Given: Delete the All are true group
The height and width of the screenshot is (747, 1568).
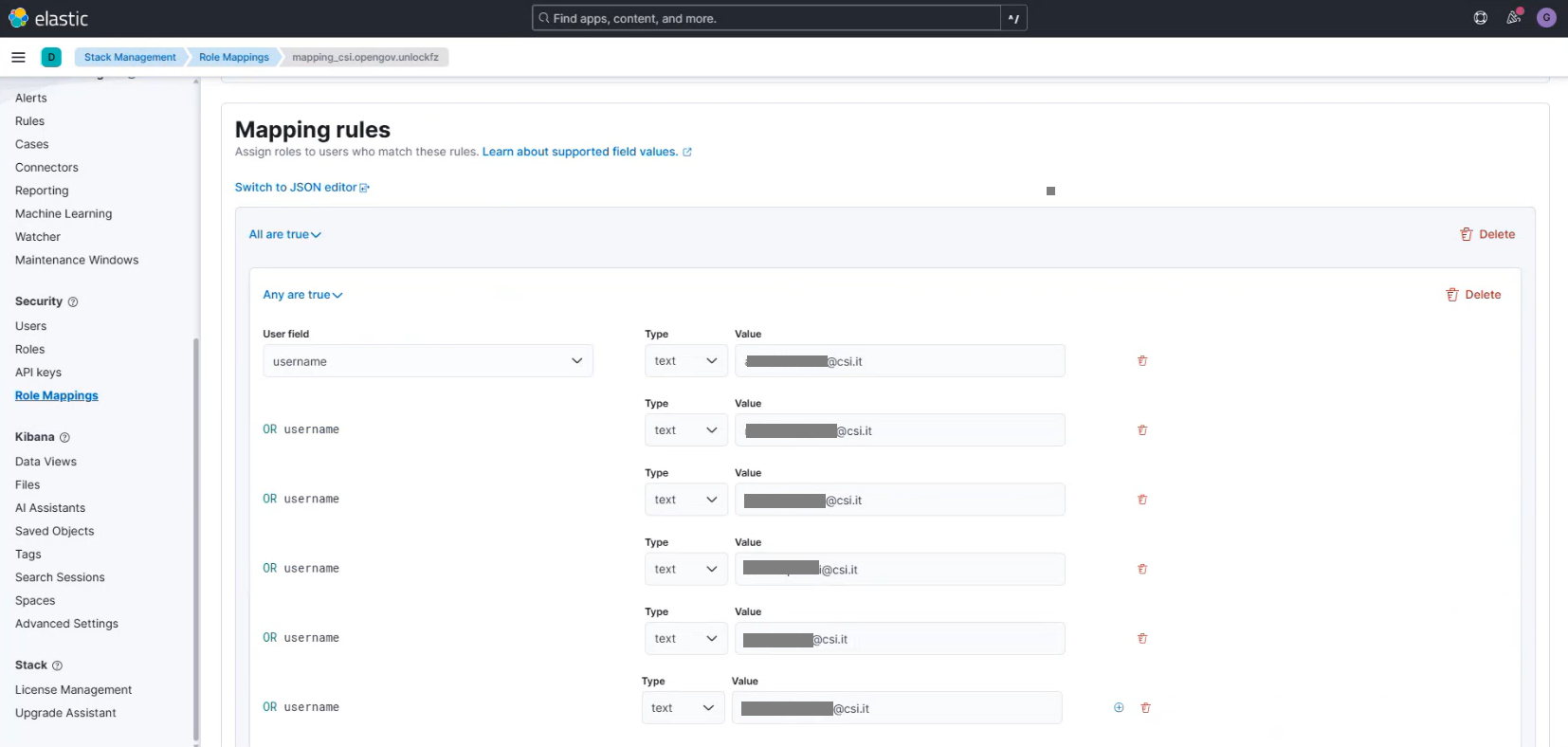Looking at the screenshot, I should (1487, 234).
